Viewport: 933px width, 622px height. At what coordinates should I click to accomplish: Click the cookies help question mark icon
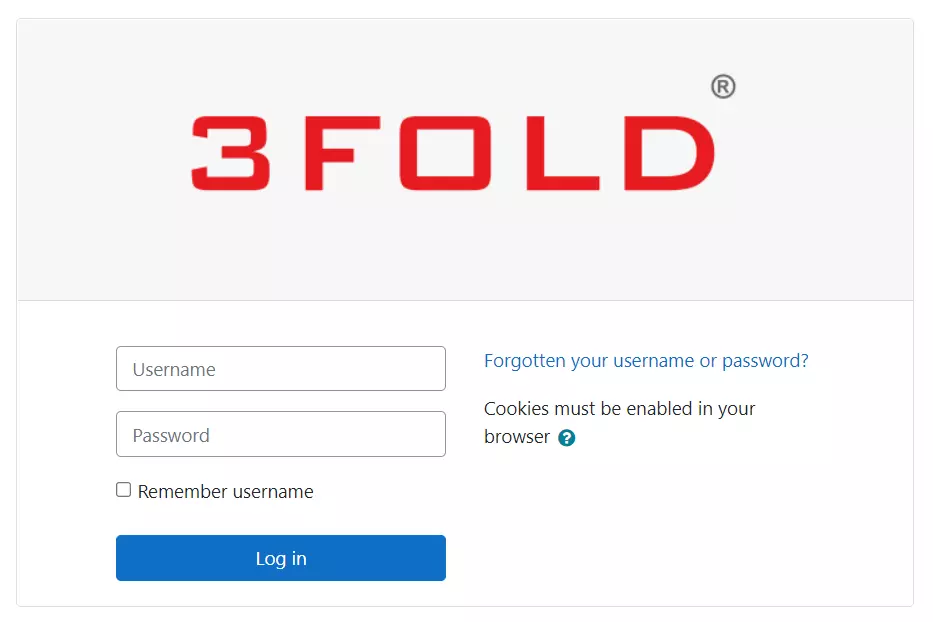567,438
